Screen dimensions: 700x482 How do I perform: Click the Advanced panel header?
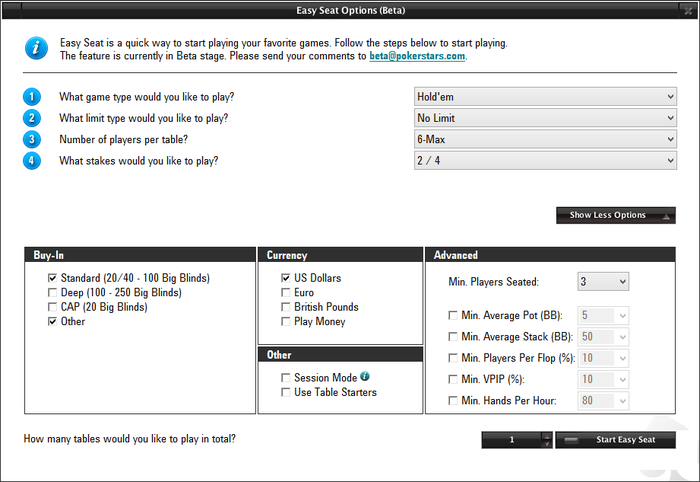(550, 255)
